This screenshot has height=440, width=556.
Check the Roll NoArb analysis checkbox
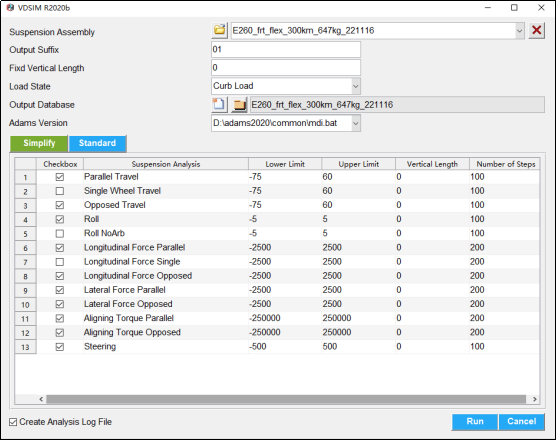pos(60,234)
